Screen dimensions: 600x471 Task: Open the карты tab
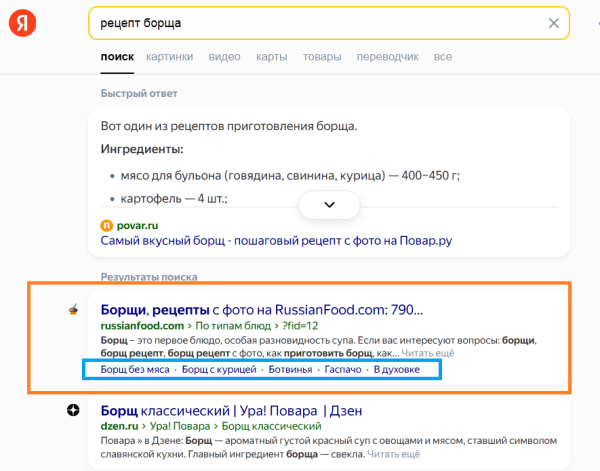click(x=271, y=57)
